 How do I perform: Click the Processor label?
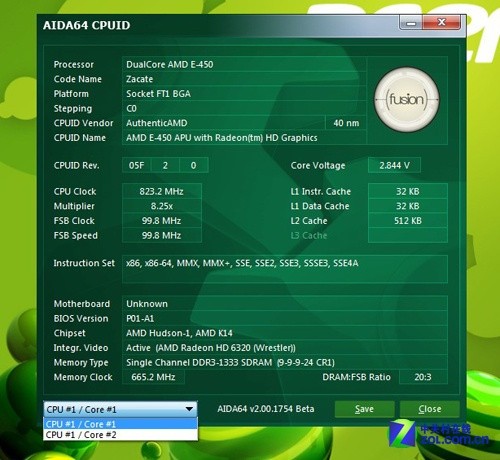[x=74, y=64]
